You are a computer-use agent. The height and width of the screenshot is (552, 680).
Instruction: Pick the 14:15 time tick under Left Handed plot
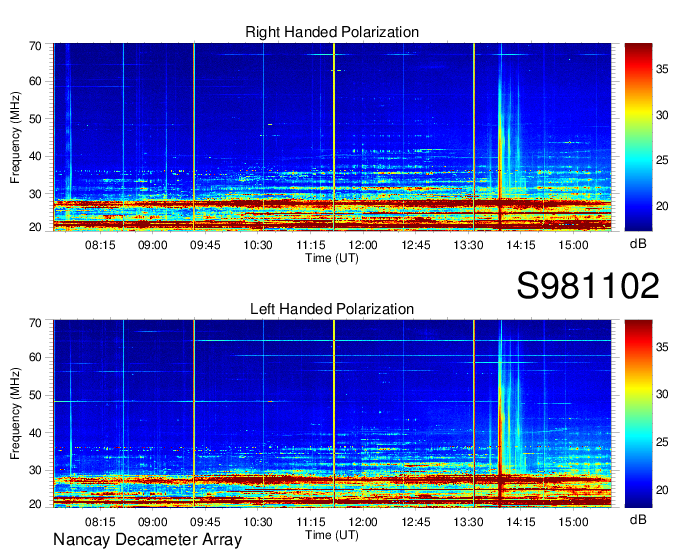pyautogui.click(x=521, y=522)
